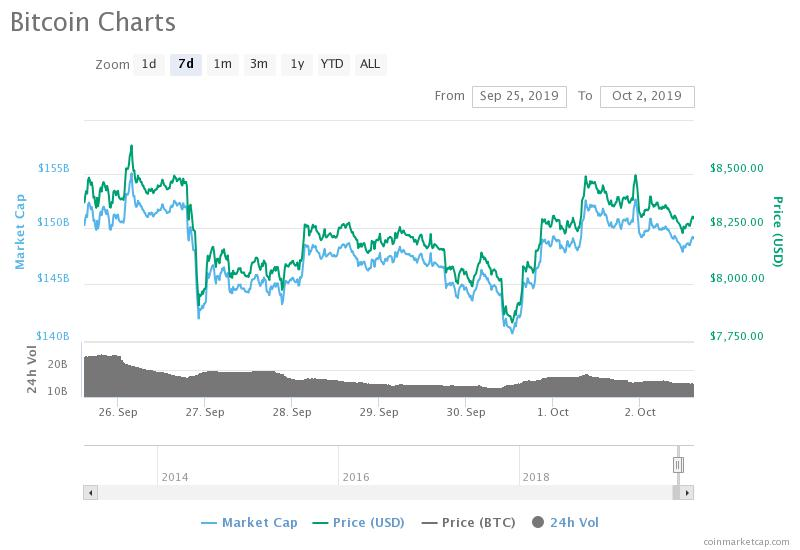This screenshot has height=550, width=800.
Task: Click the vertical Price (USD) axis title
Action: (x=778, y=232)
